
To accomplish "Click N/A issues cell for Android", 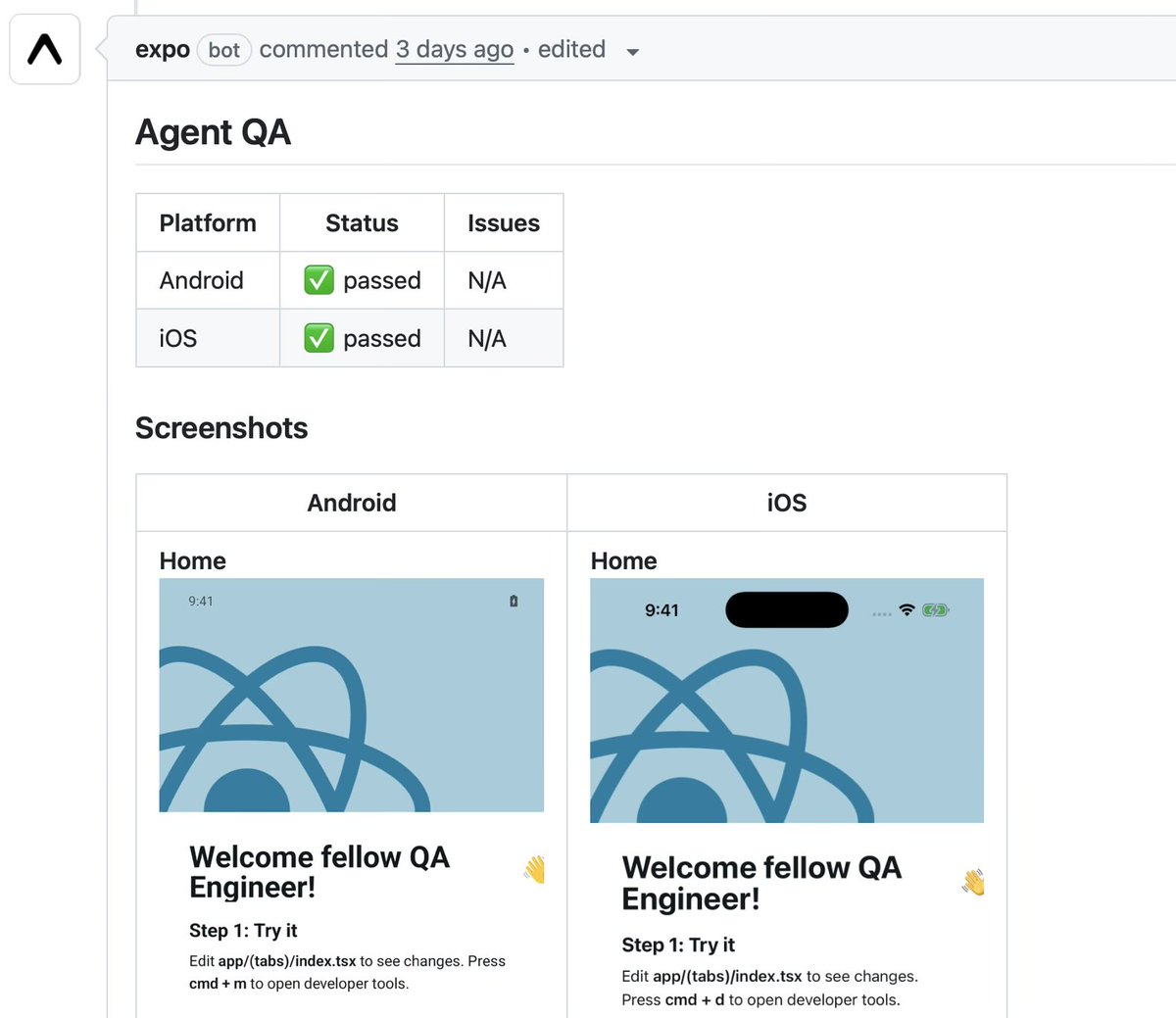I will pos(504,280).
